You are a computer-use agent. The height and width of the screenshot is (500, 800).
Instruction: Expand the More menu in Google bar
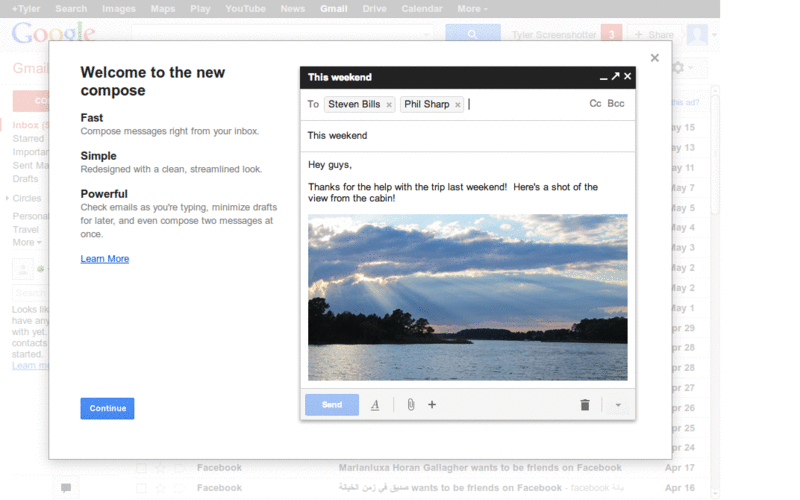pyautogui.click(x=472, y=9)
